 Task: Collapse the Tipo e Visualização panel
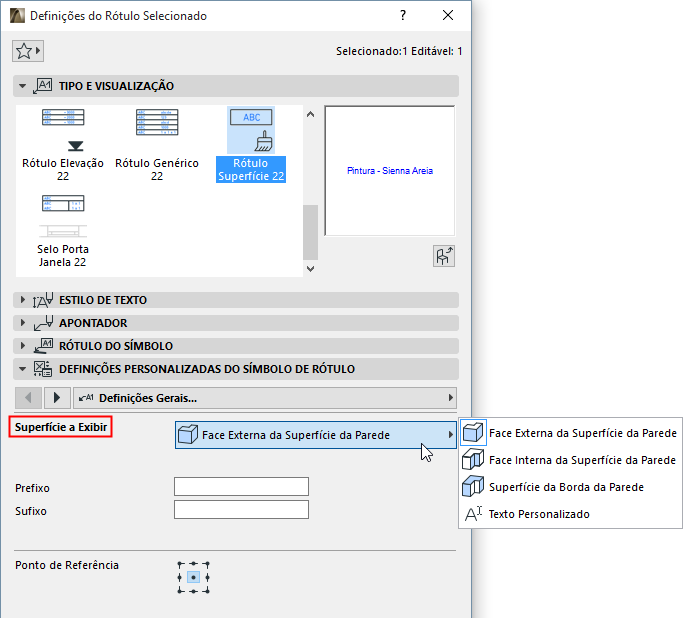click(x=22, y=86)
